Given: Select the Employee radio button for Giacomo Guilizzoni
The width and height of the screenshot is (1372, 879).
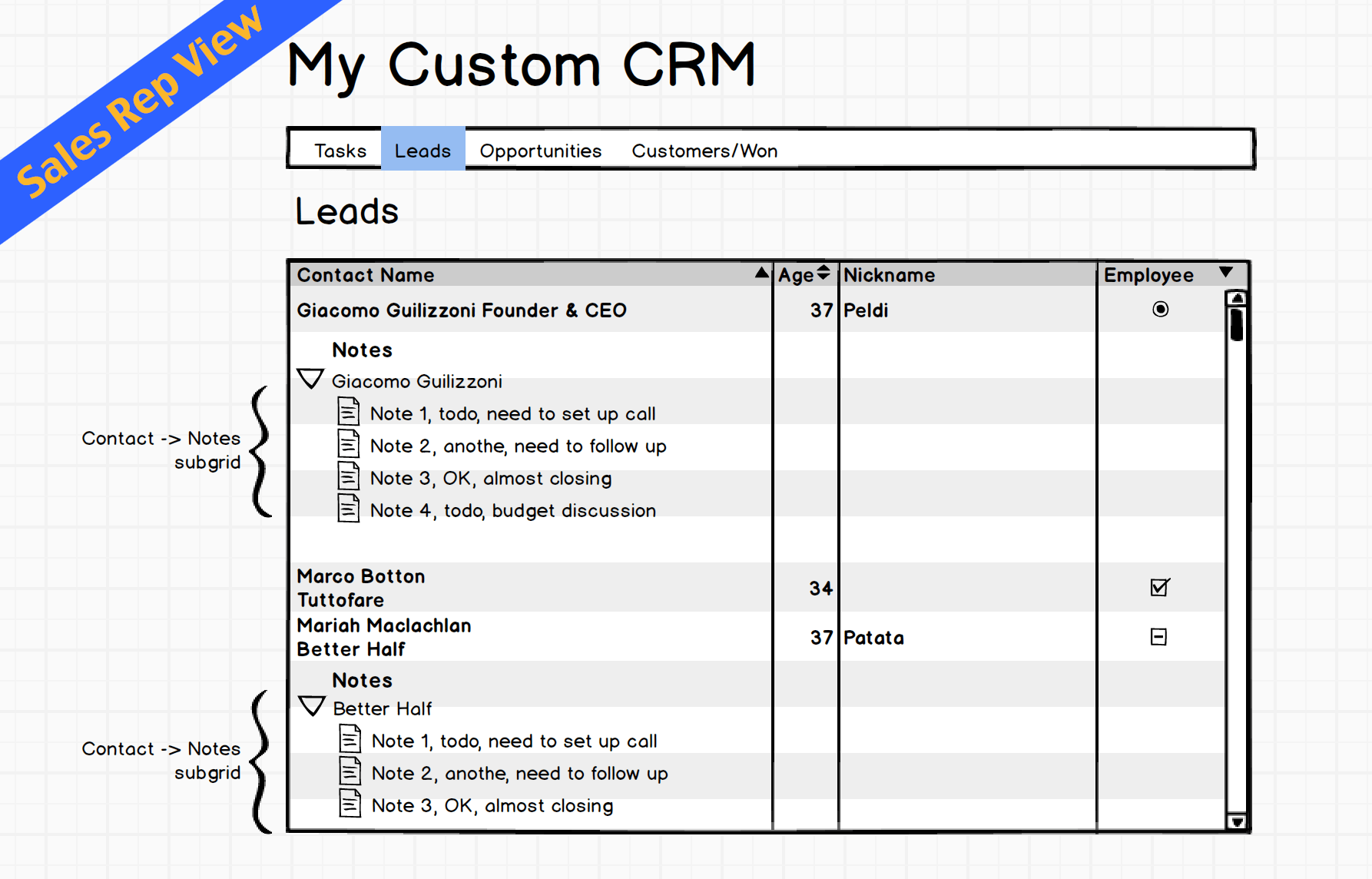Looking at the screenshot, I should (1160, 309).
